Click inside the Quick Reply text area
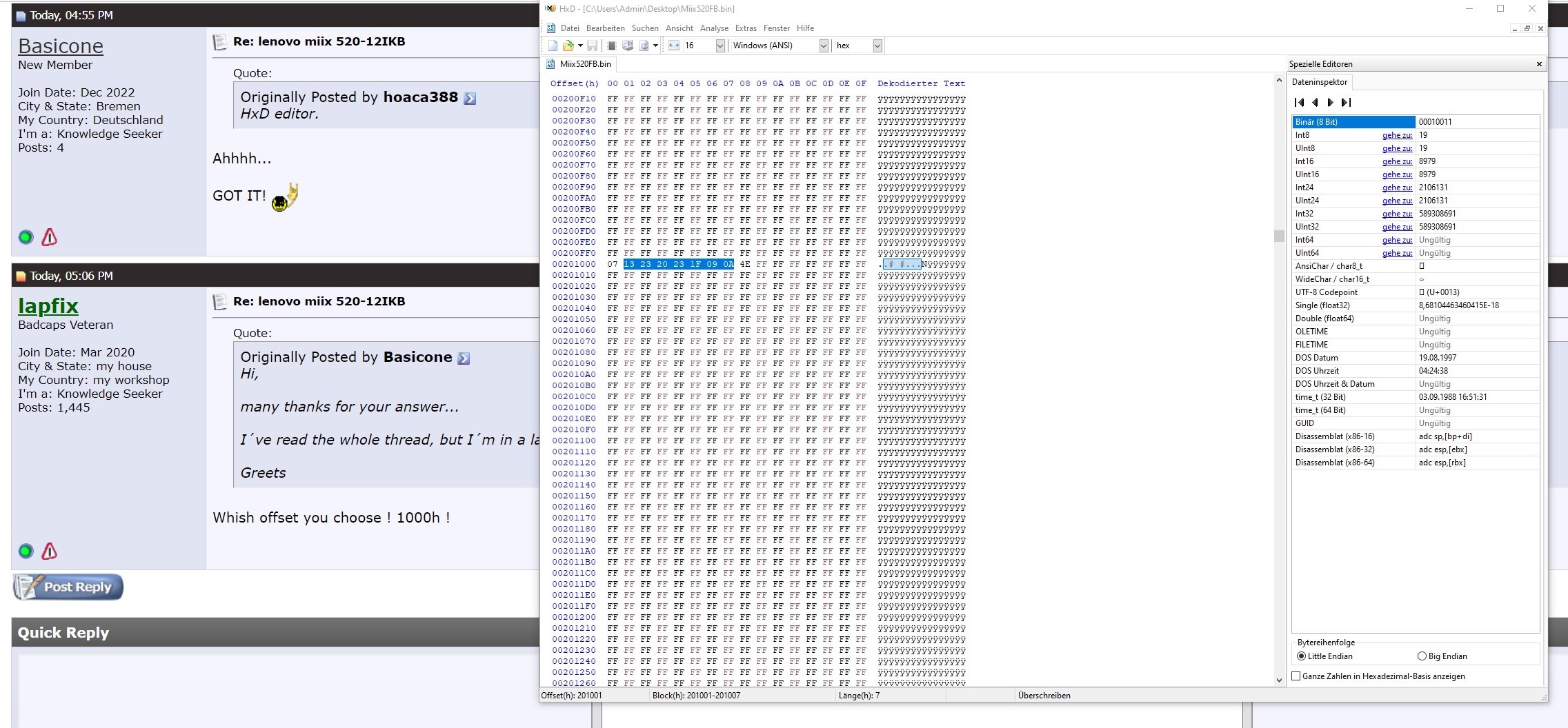The width and height of the screenshot is (1568, 728). click(304, 689)
